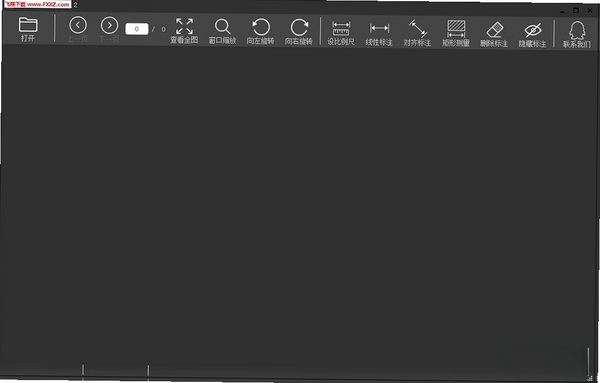Go to next page (下一页)

[x=109, y=29]
